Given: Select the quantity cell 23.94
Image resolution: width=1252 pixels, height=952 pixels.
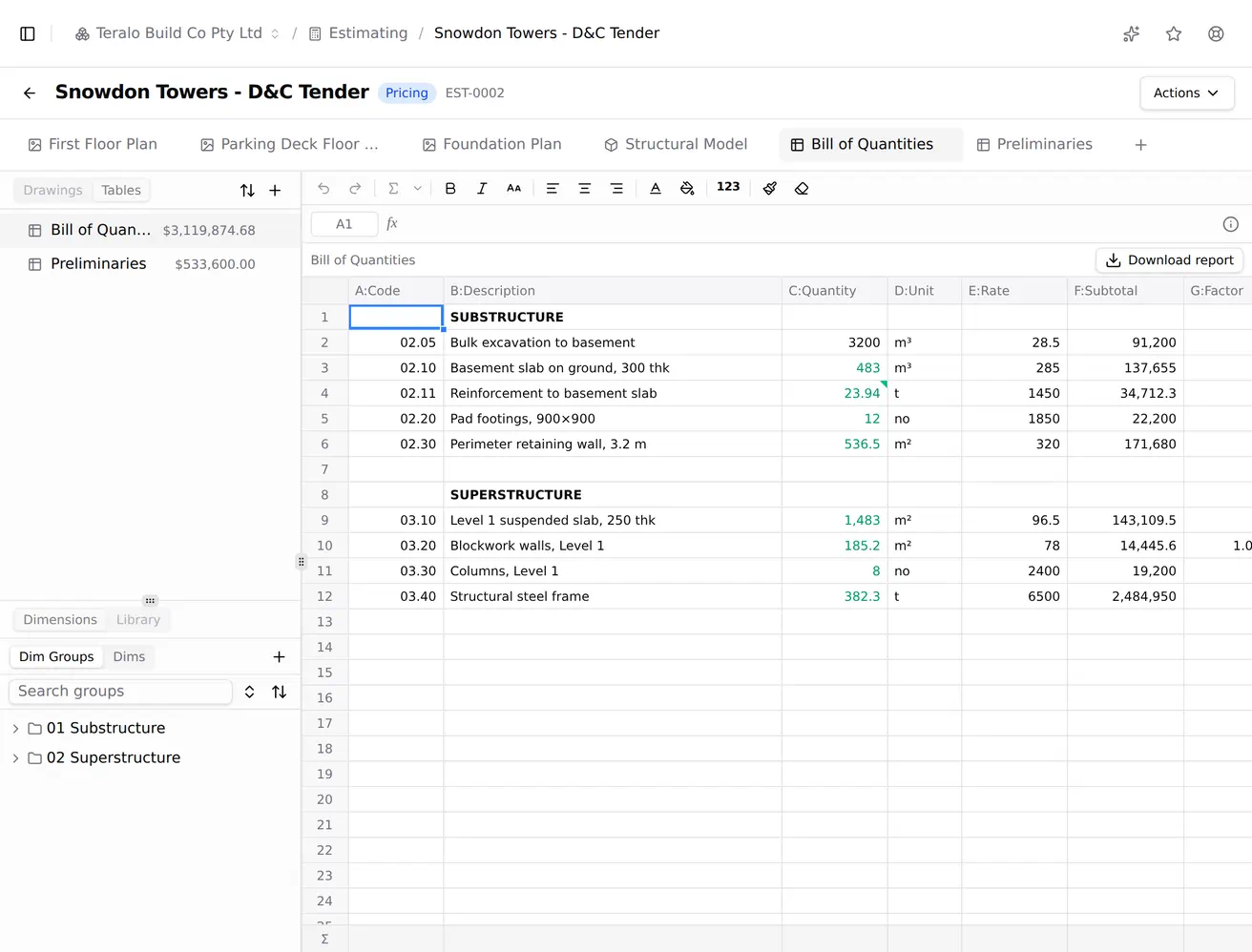Looking at the screenshot, I should tap(835, 393).
